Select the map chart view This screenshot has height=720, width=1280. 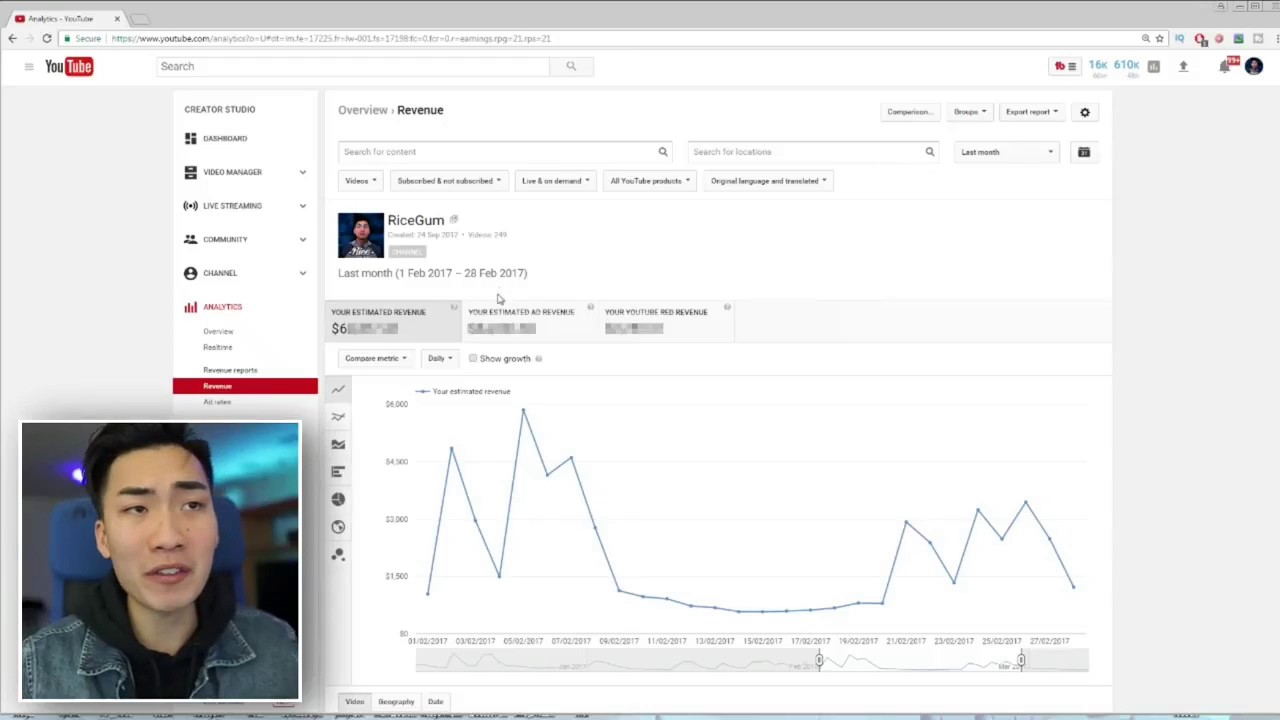(x=339, y=527)
